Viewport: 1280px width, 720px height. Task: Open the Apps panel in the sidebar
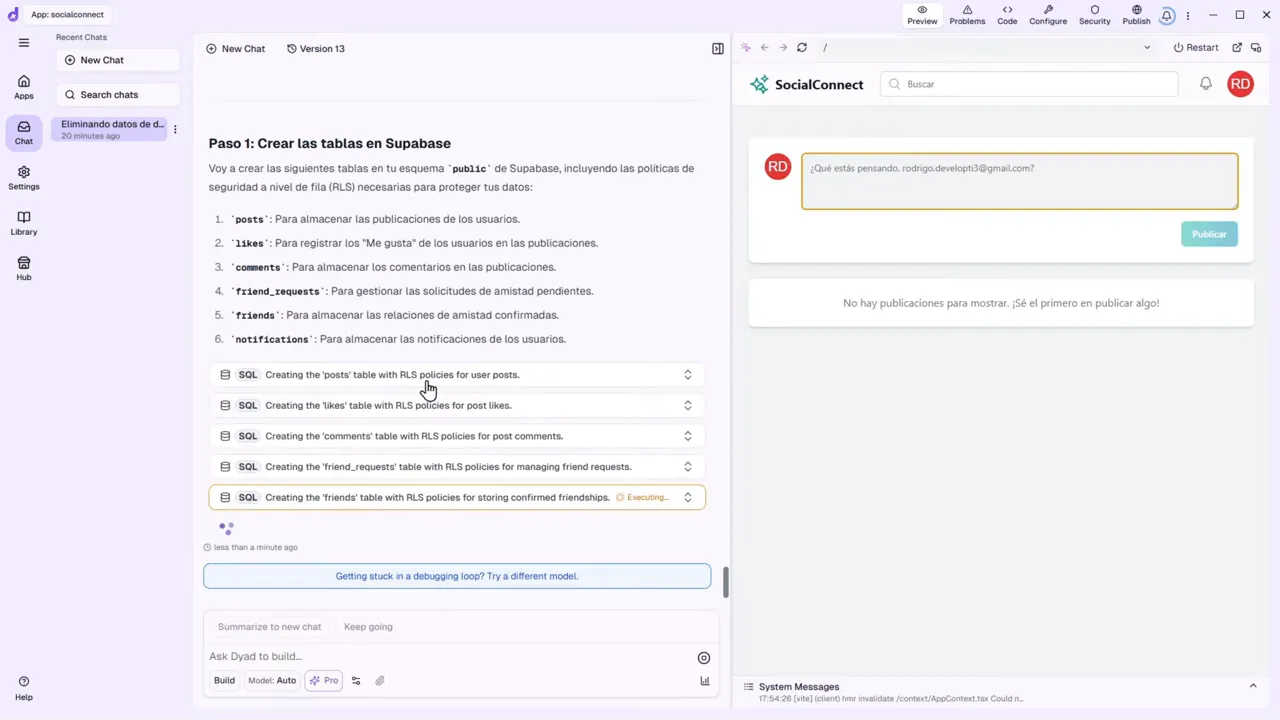(x=23, y=87)
